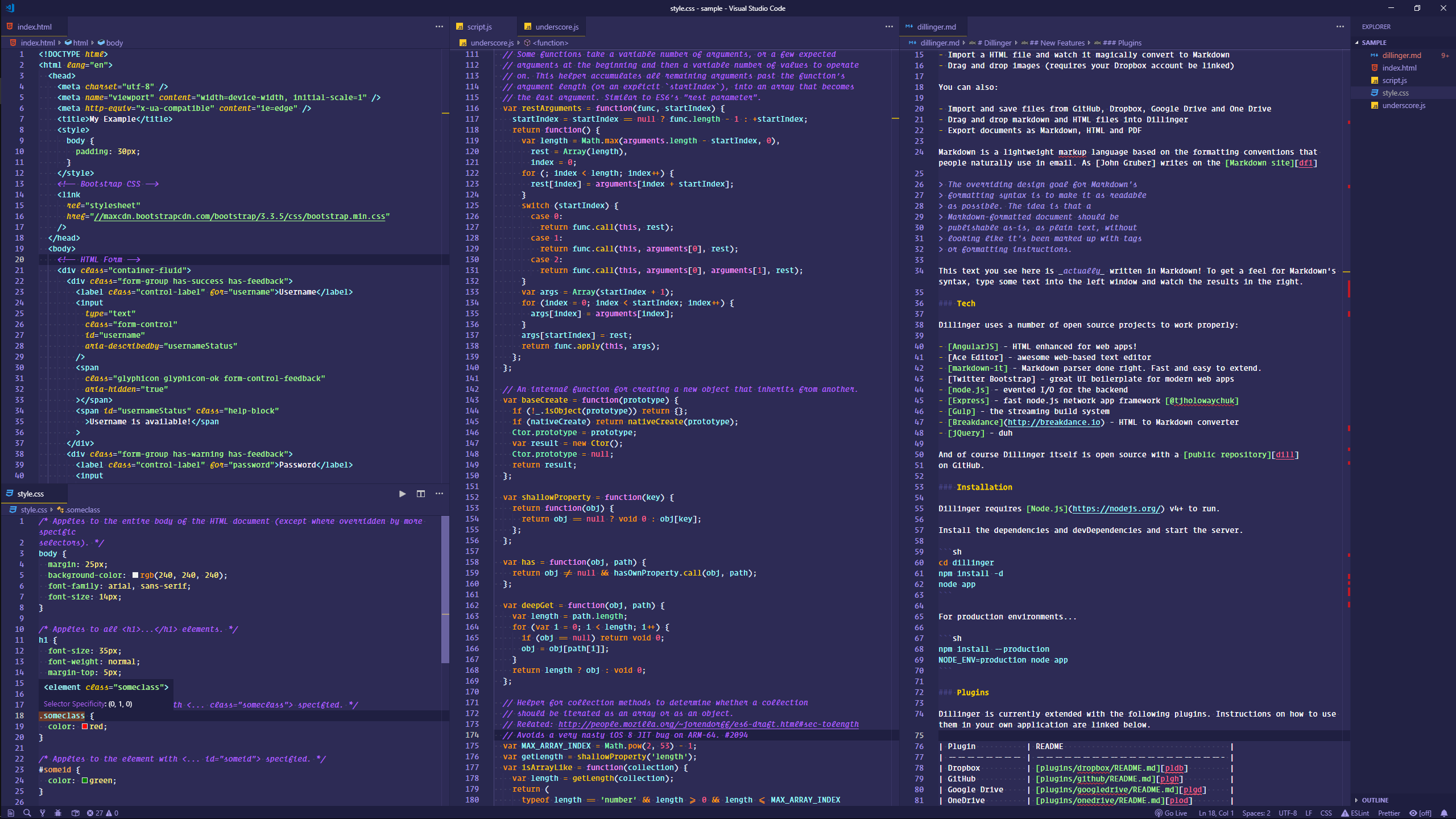Open the extensions box icon
Image resolution: width=1456 pixels, height=819 pixels.
(x=75, y=813)
